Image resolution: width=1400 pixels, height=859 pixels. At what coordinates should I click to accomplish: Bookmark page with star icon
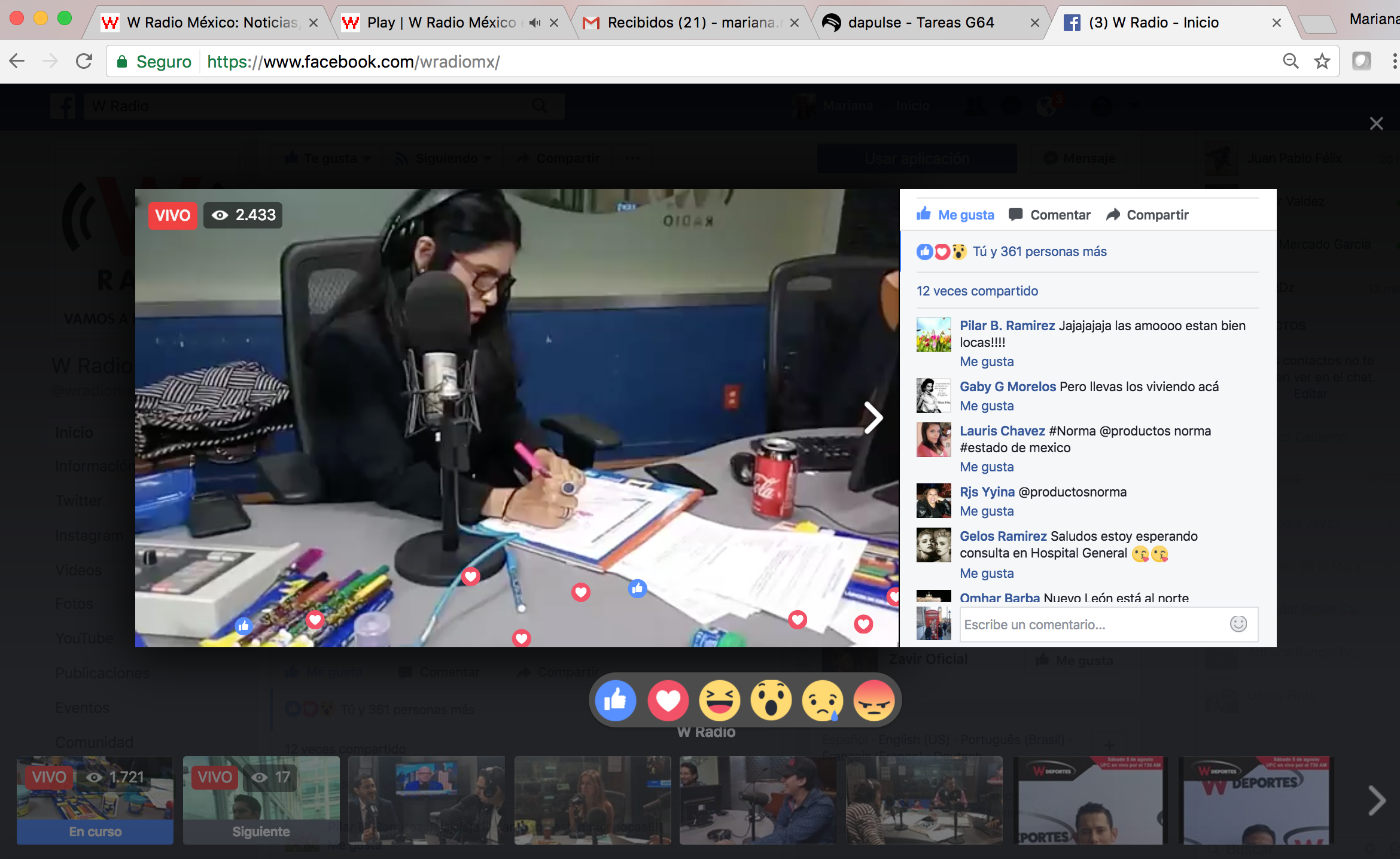coord(1322,61)
